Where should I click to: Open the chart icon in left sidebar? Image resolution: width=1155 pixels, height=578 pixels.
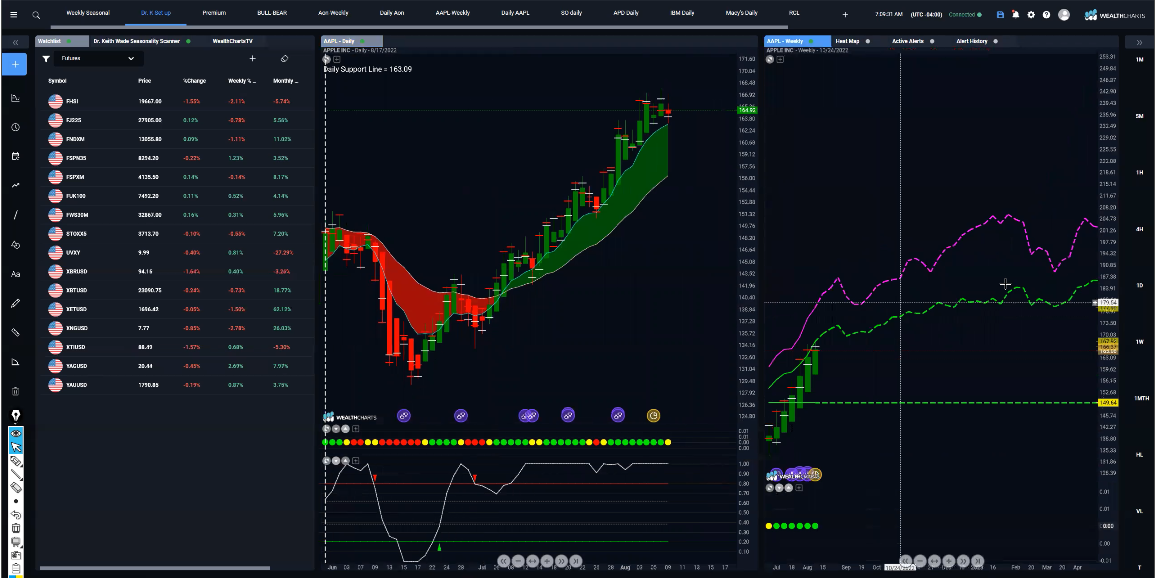coord(15,98)
